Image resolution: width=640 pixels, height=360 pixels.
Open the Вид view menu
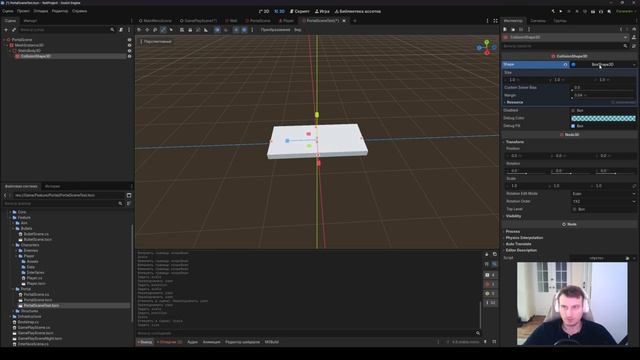(x=298, y=30)
